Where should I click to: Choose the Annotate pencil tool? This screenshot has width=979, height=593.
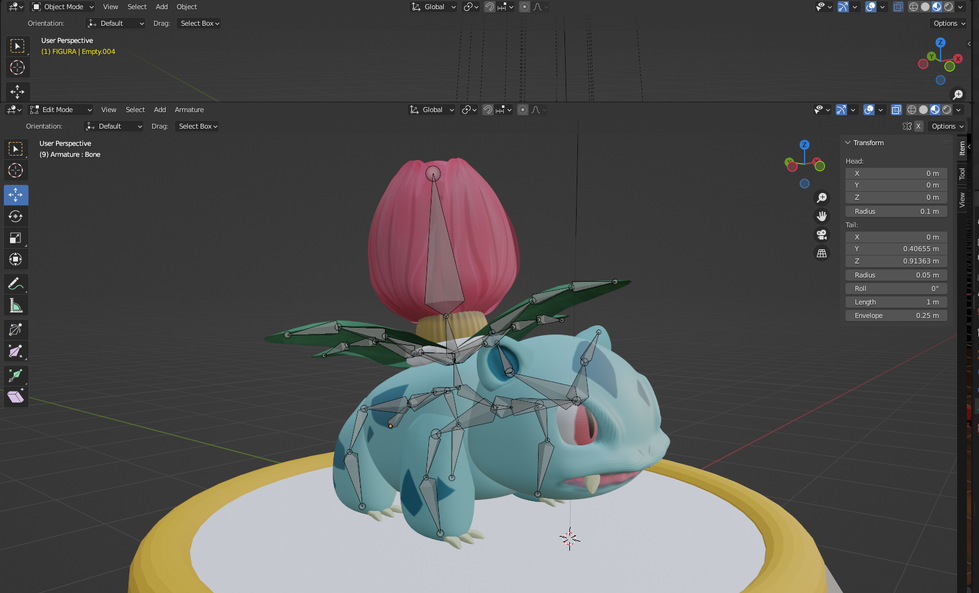16,284
